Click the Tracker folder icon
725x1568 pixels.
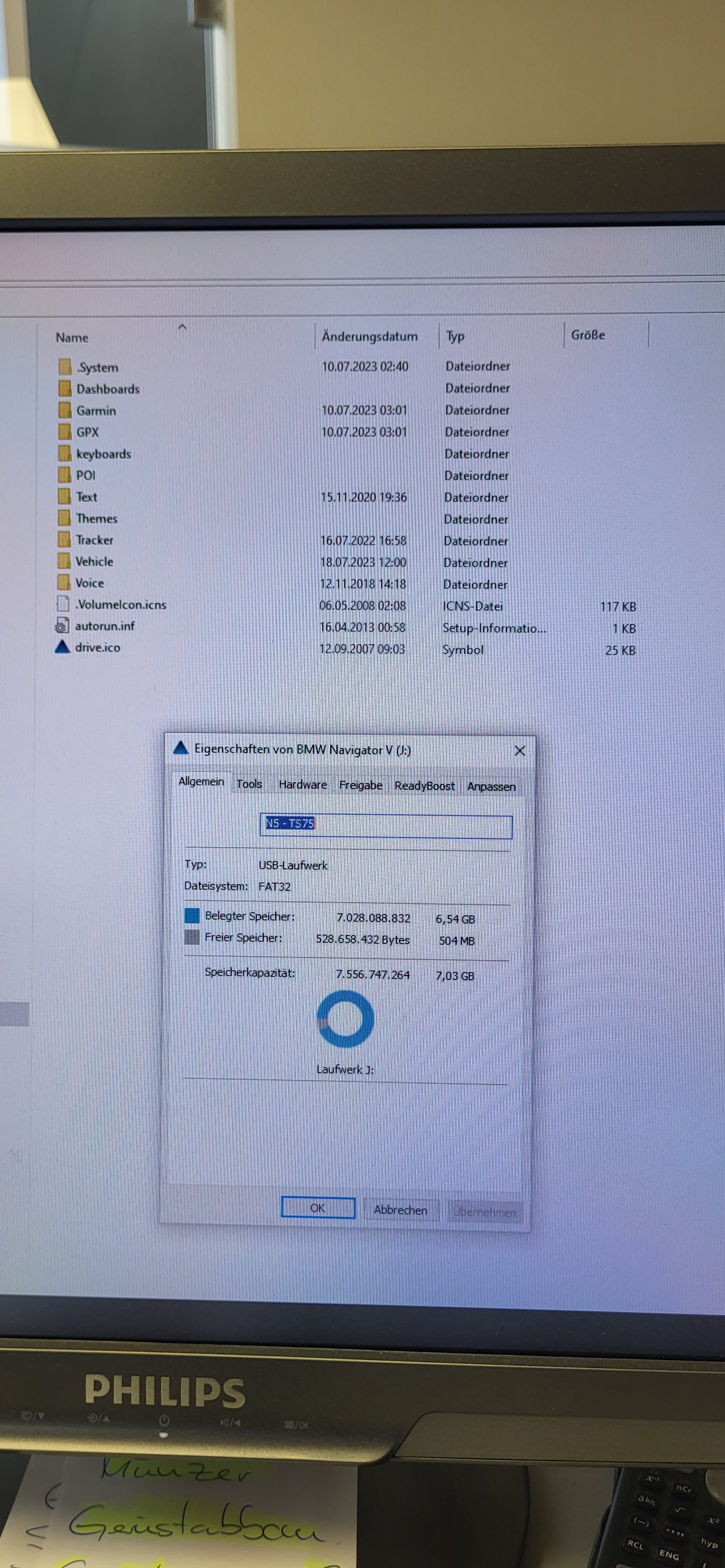tap(64, 540)
